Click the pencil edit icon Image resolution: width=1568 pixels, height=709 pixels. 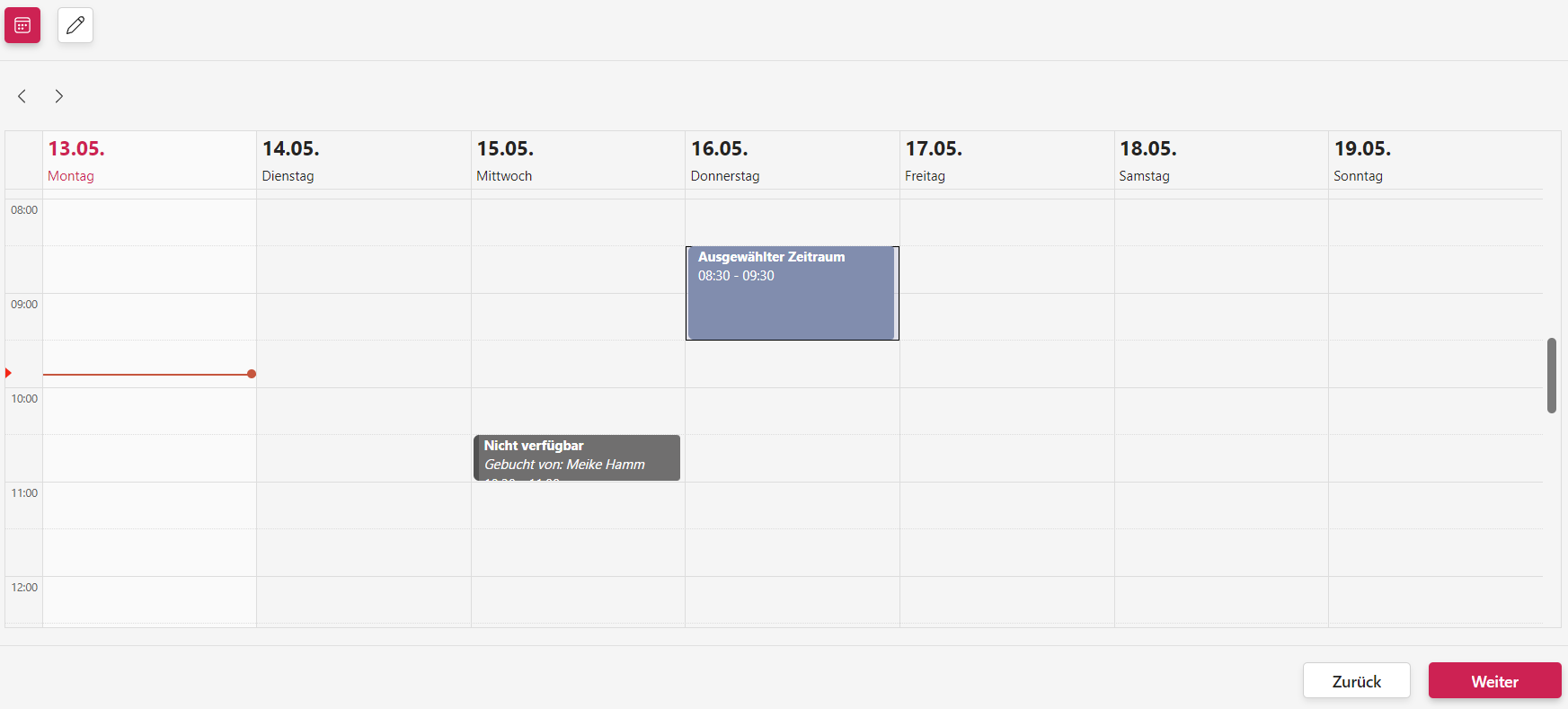[x=75, y=25]
